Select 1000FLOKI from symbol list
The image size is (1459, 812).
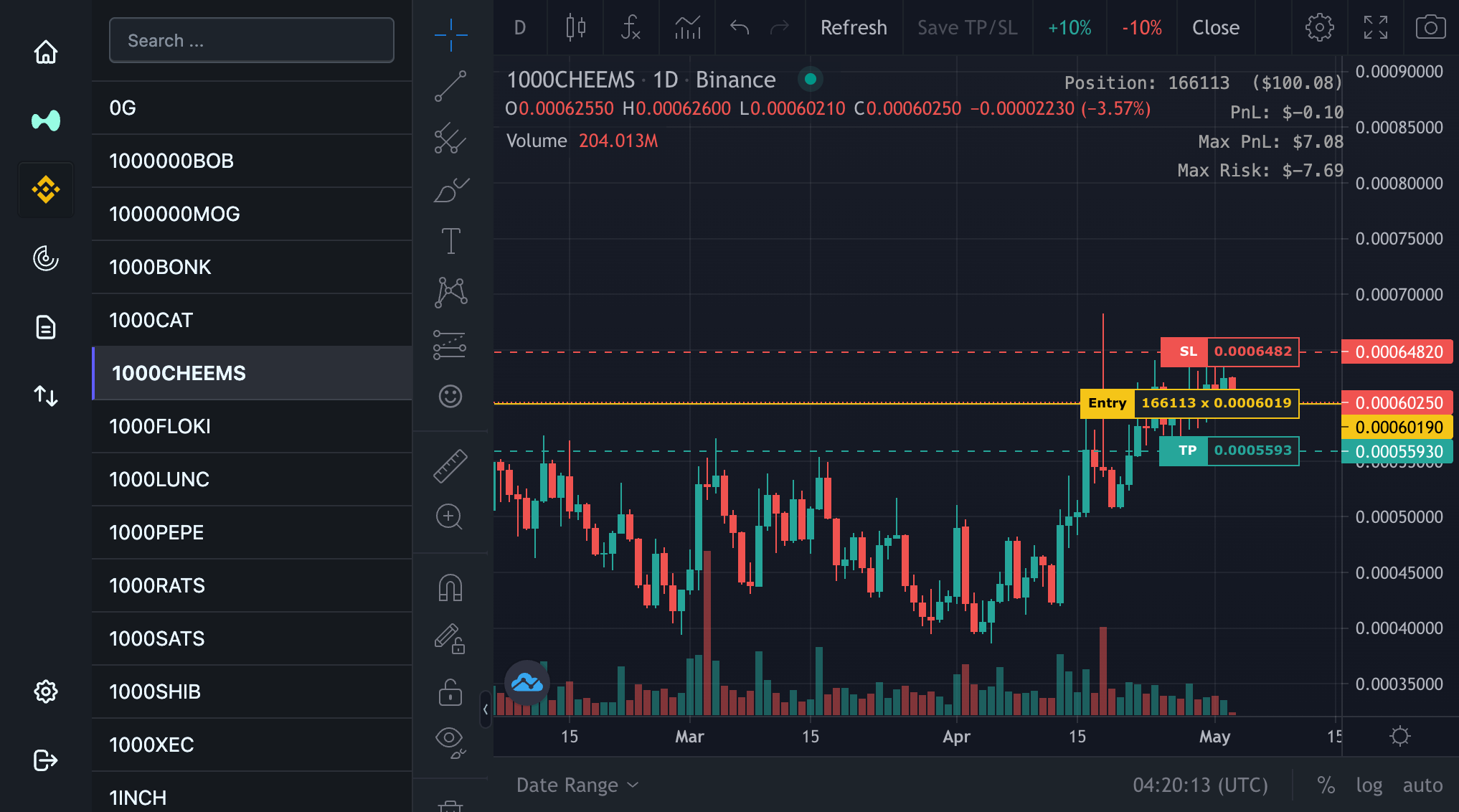point(252,426)
